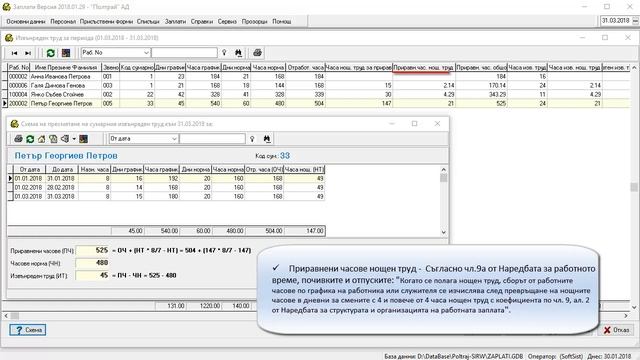Screen dimensions: 640x360
Task: Select the period row 01.02.2018 - 28.02.2018
Action: click(x=169, y=187)
